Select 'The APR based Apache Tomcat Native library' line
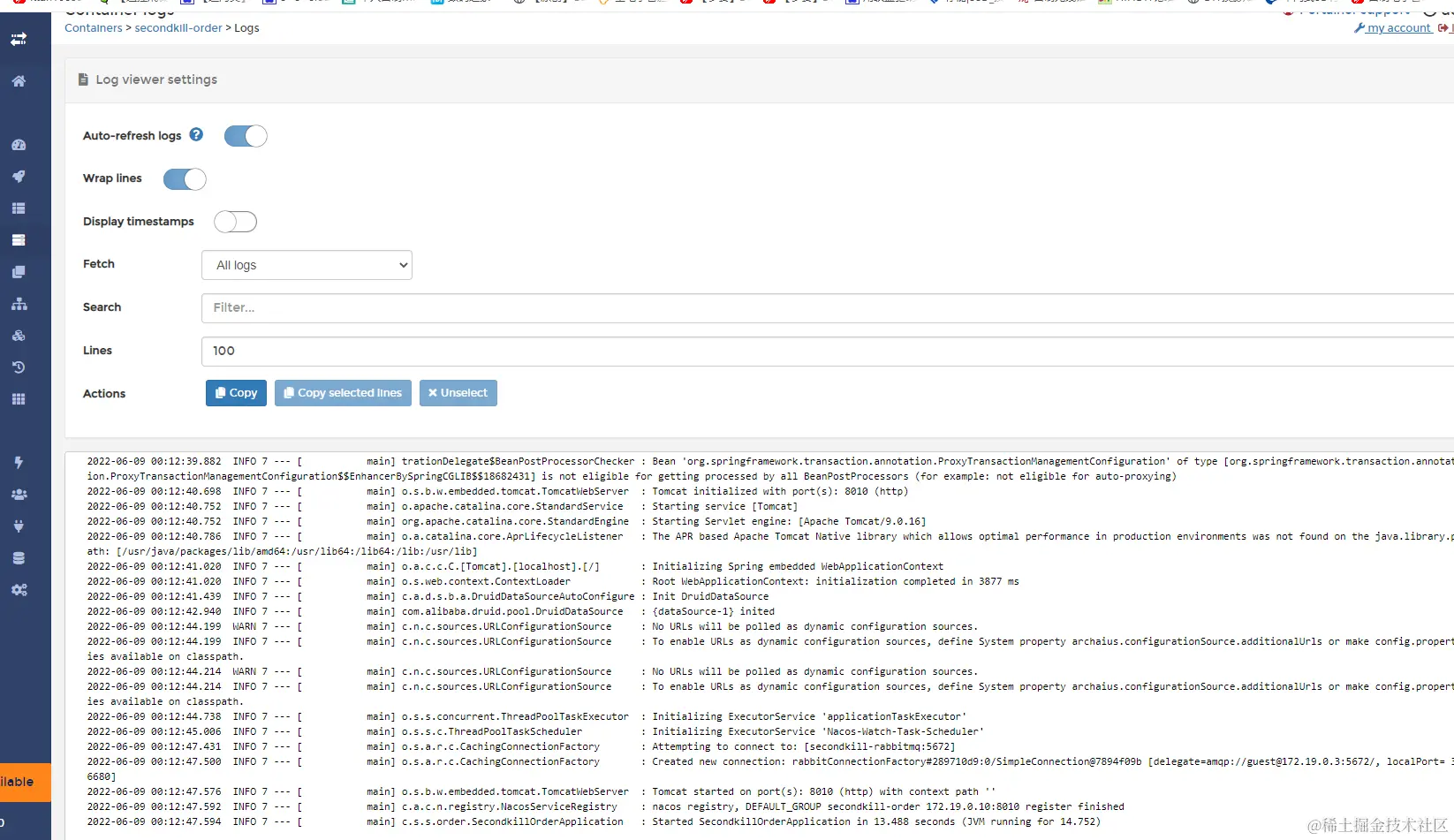 point(770,544)
